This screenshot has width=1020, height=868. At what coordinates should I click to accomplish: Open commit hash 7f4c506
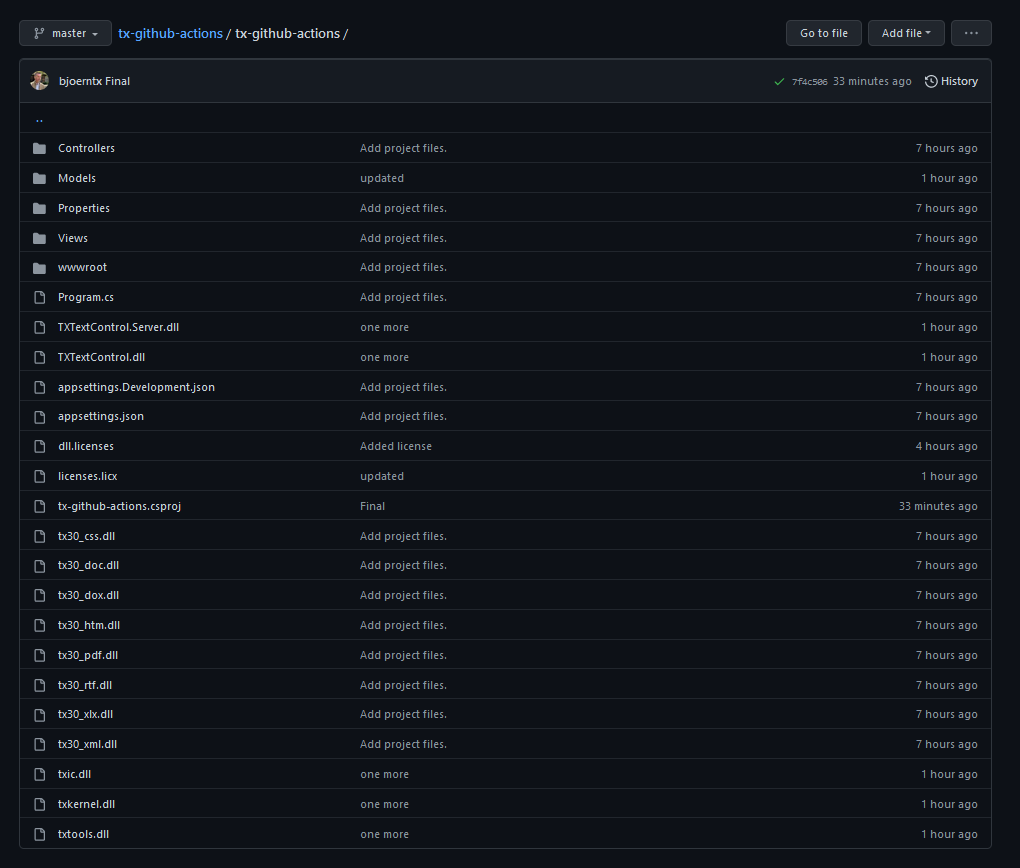[x=809, y=82]
